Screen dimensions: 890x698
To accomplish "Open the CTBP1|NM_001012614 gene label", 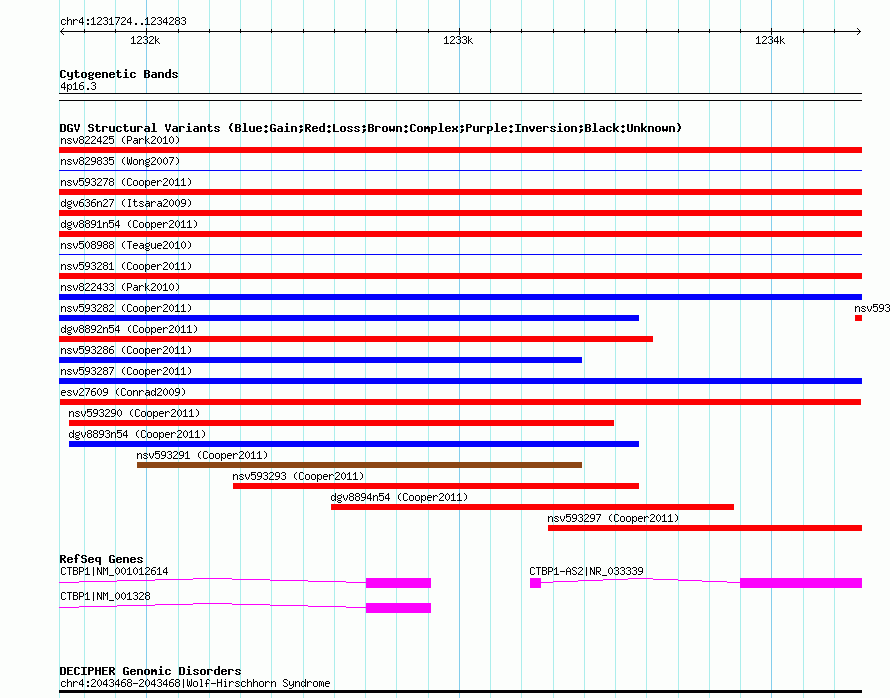I will tap(114, 571).
